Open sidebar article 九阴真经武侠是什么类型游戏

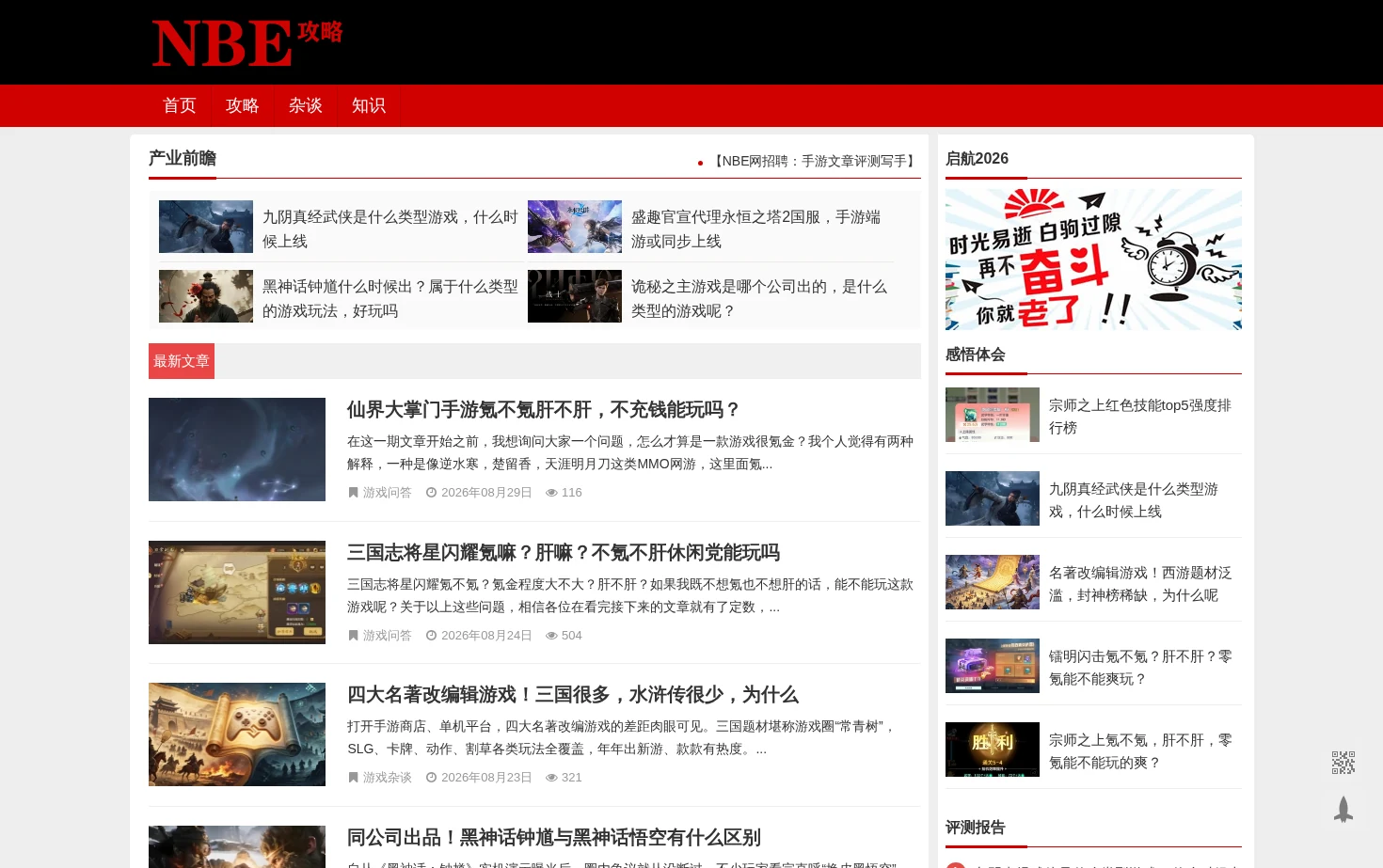coord(1134,500)
